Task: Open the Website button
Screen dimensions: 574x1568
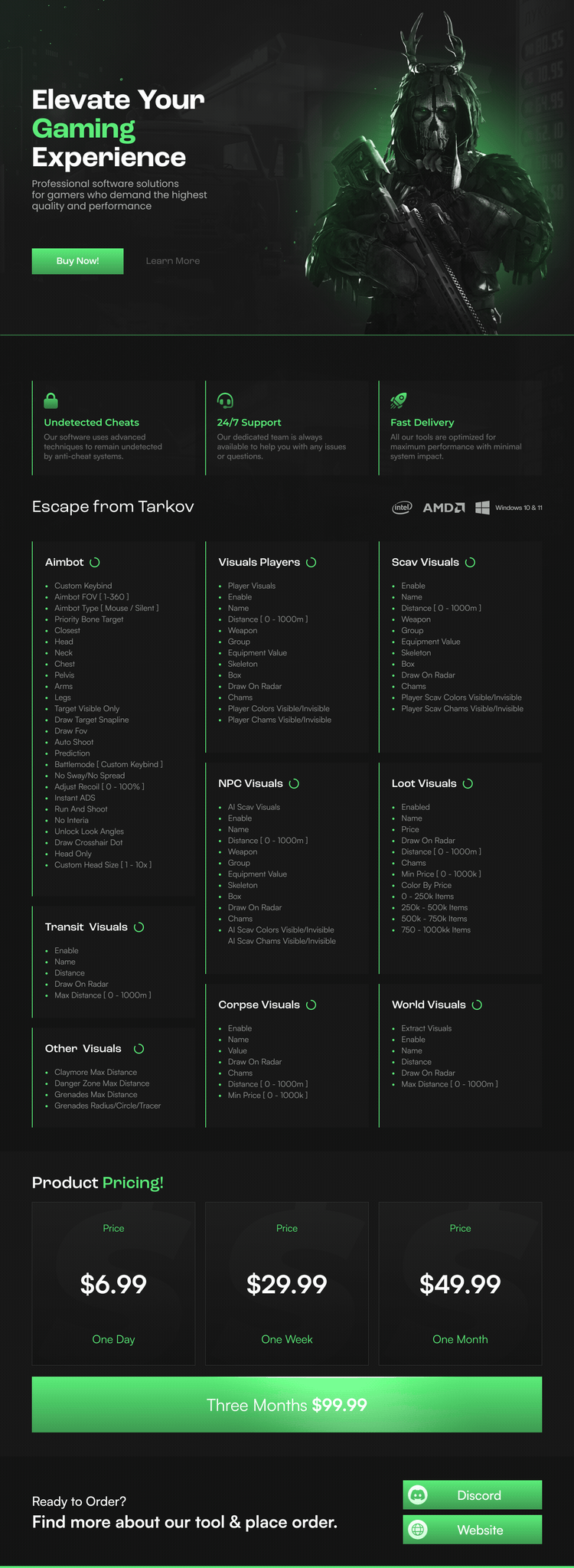Action: click(x=472, y=1529)
